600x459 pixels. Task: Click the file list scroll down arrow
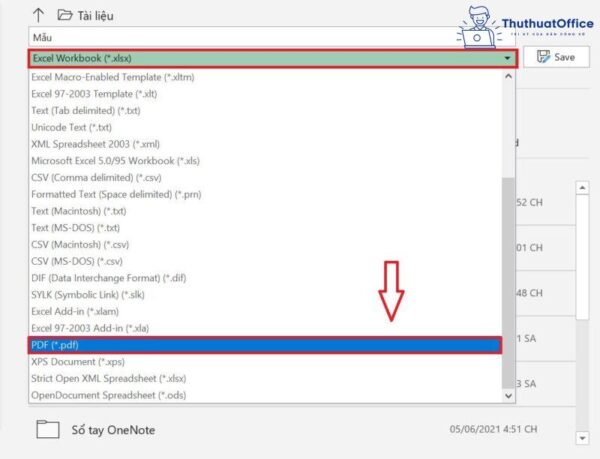coord(582,438)
